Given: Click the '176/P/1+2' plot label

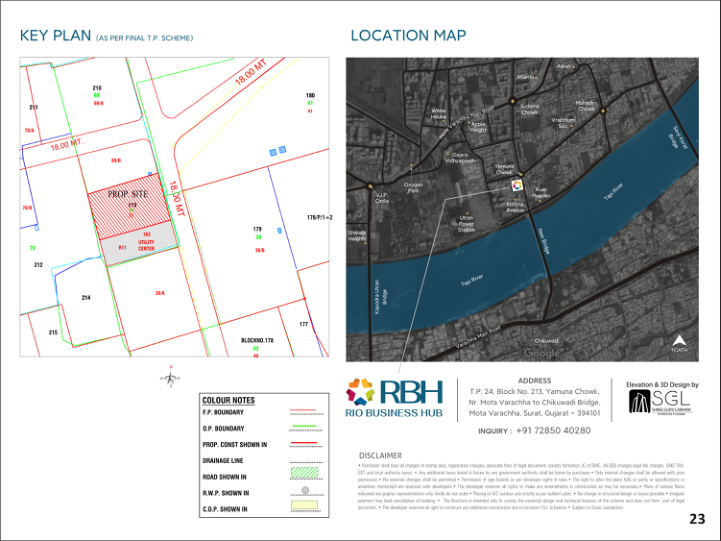Looking at the screenshot, I should [320, 217].
